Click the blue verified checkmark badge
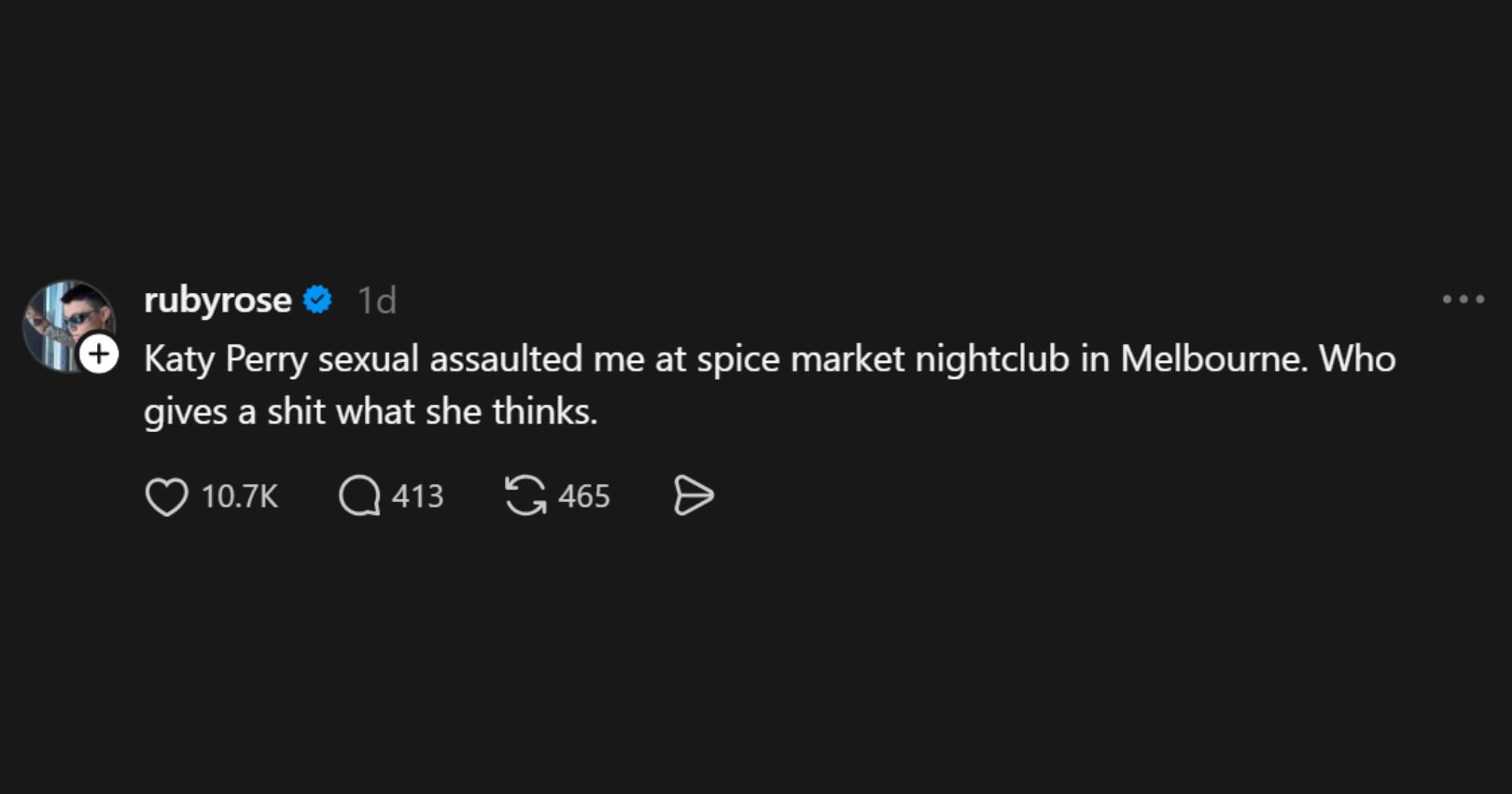This screenshot has height=794, width=1512. tap(318, 300)
